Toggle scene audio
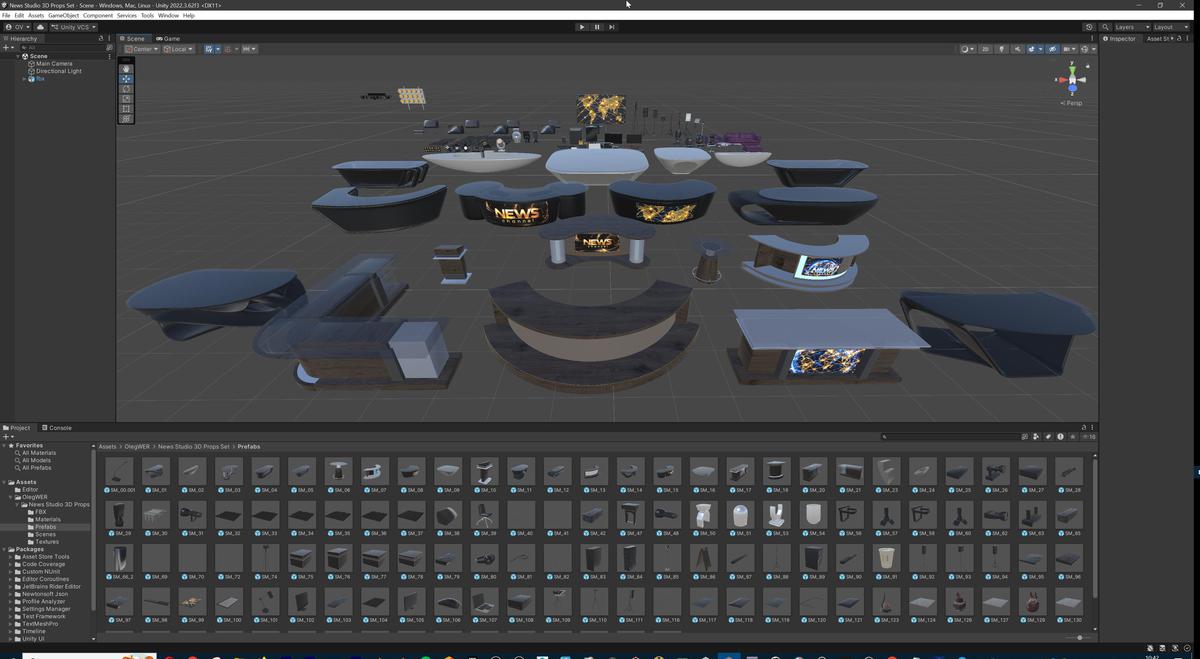The height and width of the screenshot is (659, 1200). coord(1017,49)
